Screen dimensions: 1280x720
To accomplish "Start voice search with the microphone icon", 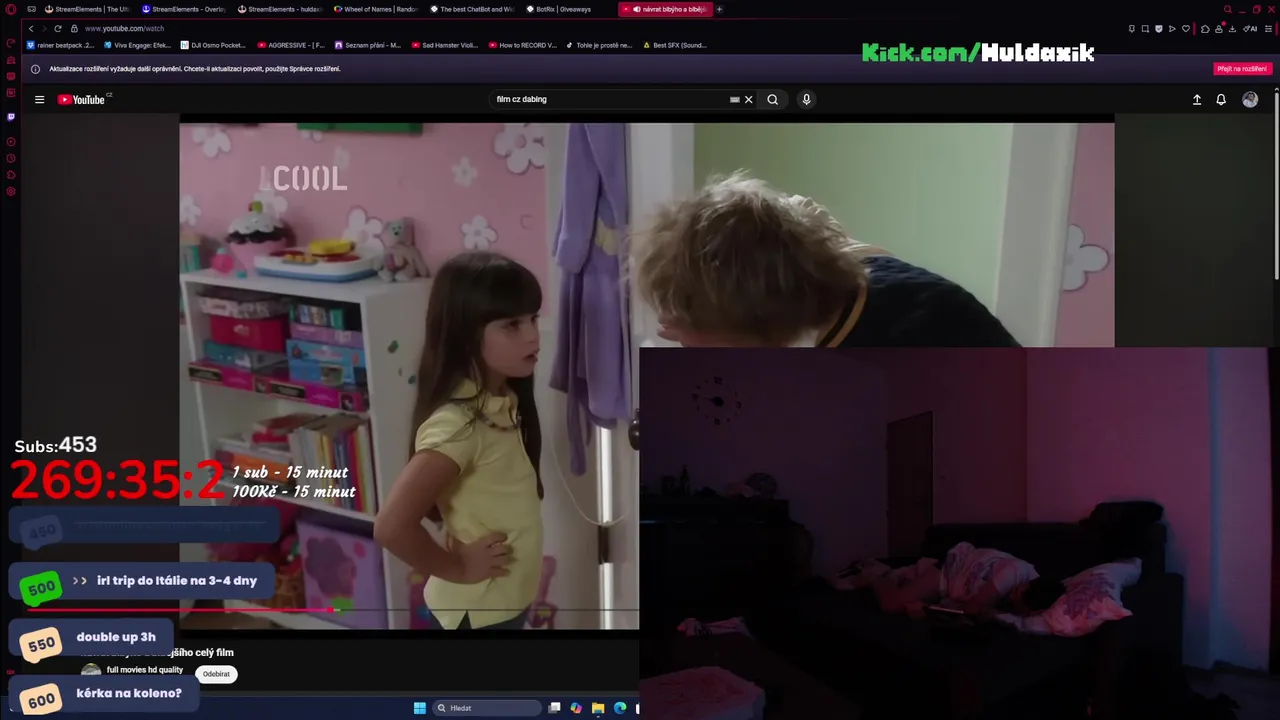I will click(x=806, y=99).
